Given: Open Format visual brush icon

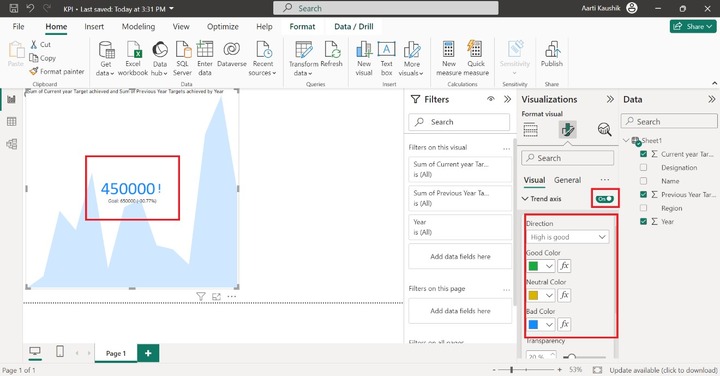Looking at the screenshot, I should click(568, 130).
